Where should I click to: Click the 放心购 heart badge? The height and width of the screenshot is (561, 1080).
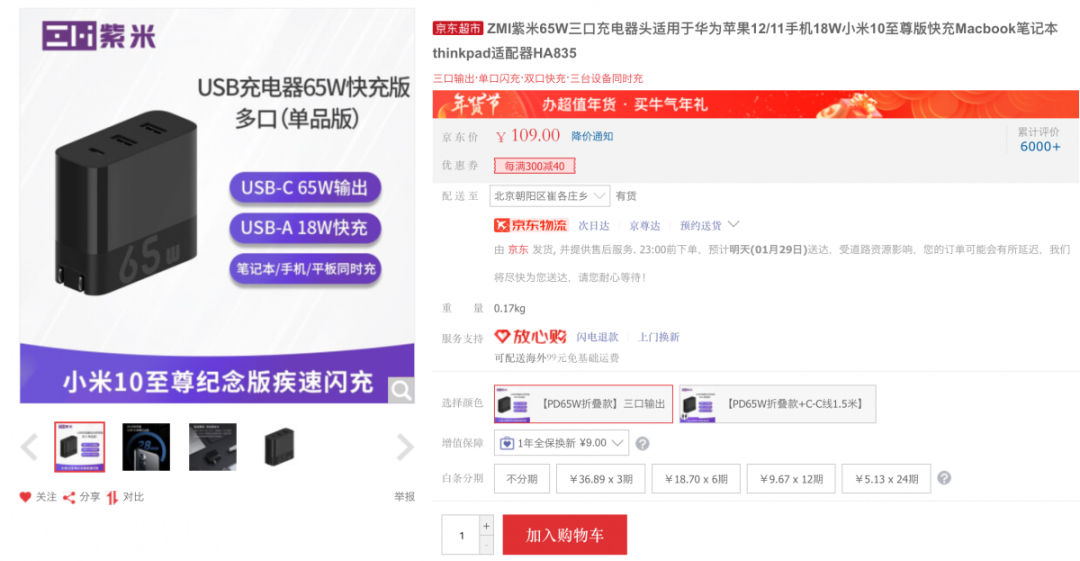click(530, 336)
